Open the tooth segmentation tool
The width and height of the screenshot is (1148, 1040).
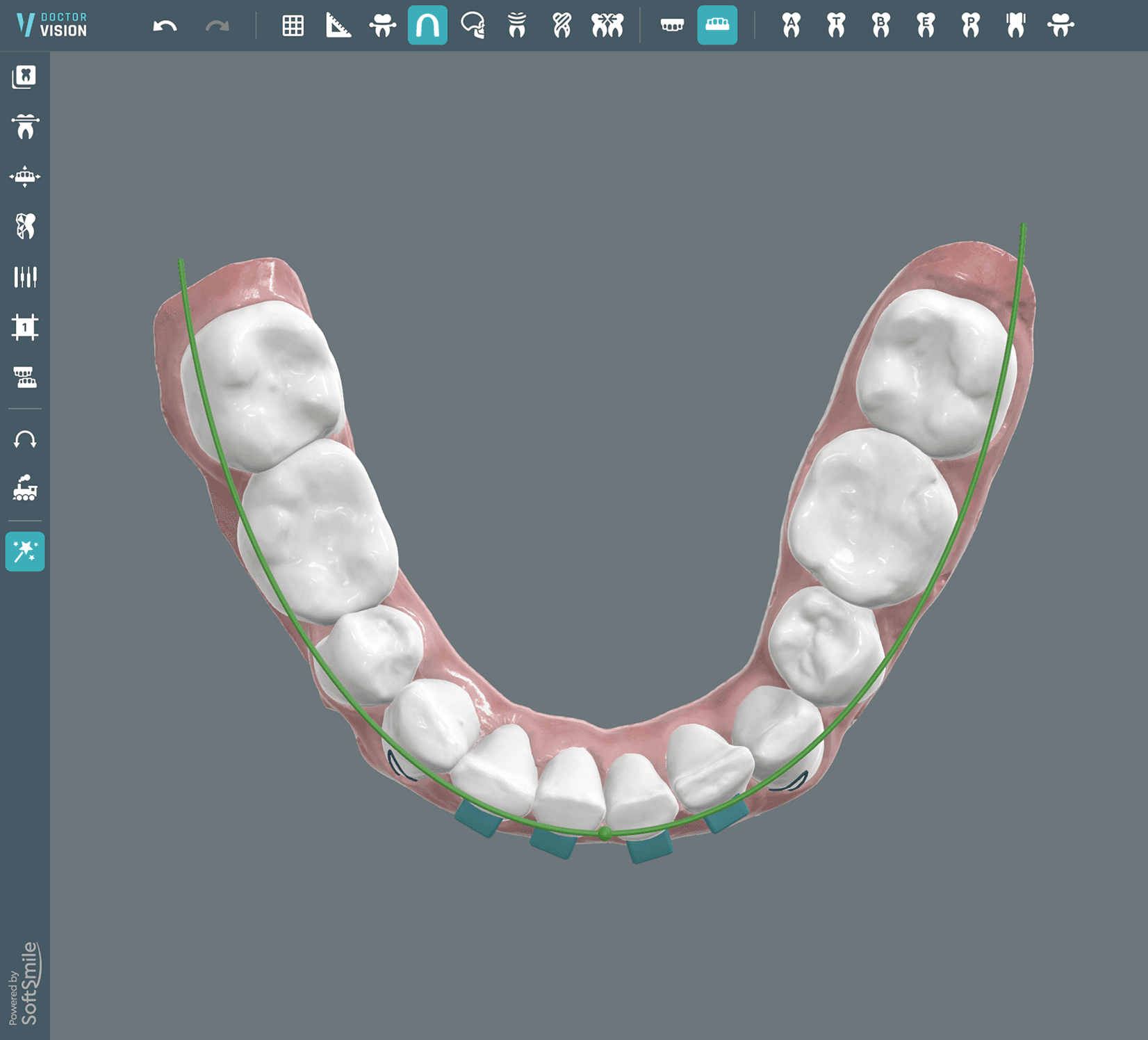pos(25,226)
